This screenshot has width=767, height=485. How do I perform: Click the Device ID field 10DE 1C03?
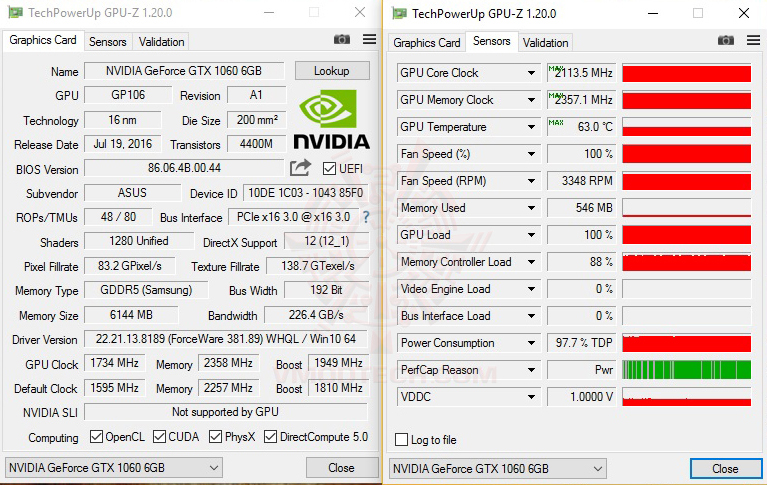coord(305,193)
